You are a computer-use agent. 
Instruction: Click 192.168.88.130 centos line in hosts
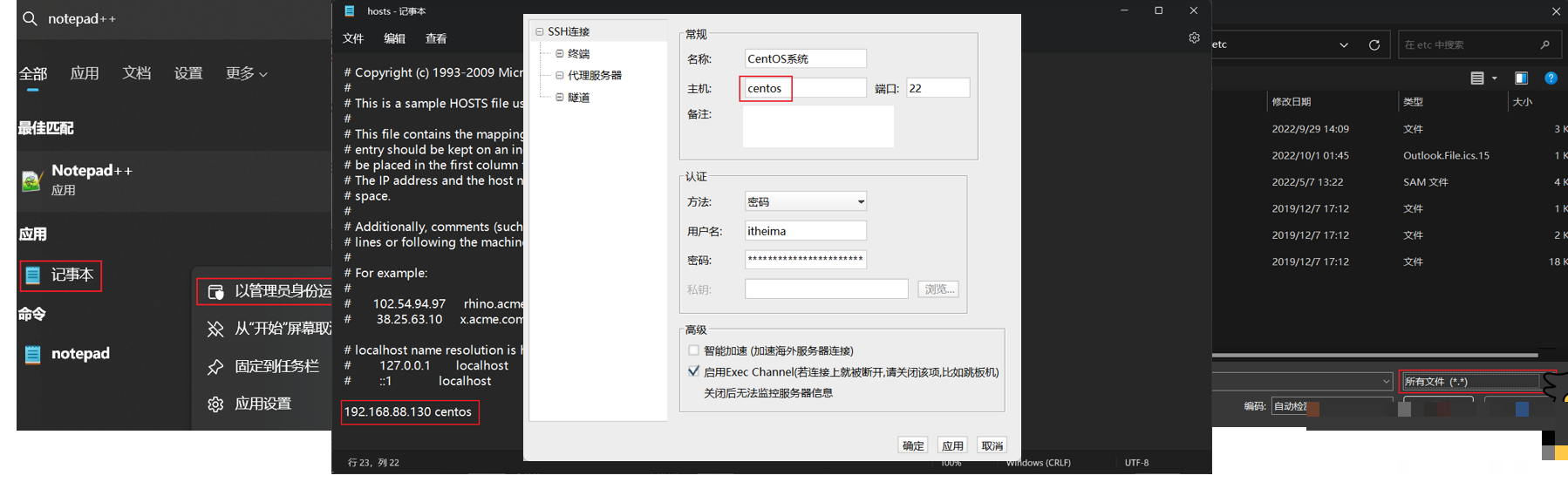[407, 412]
